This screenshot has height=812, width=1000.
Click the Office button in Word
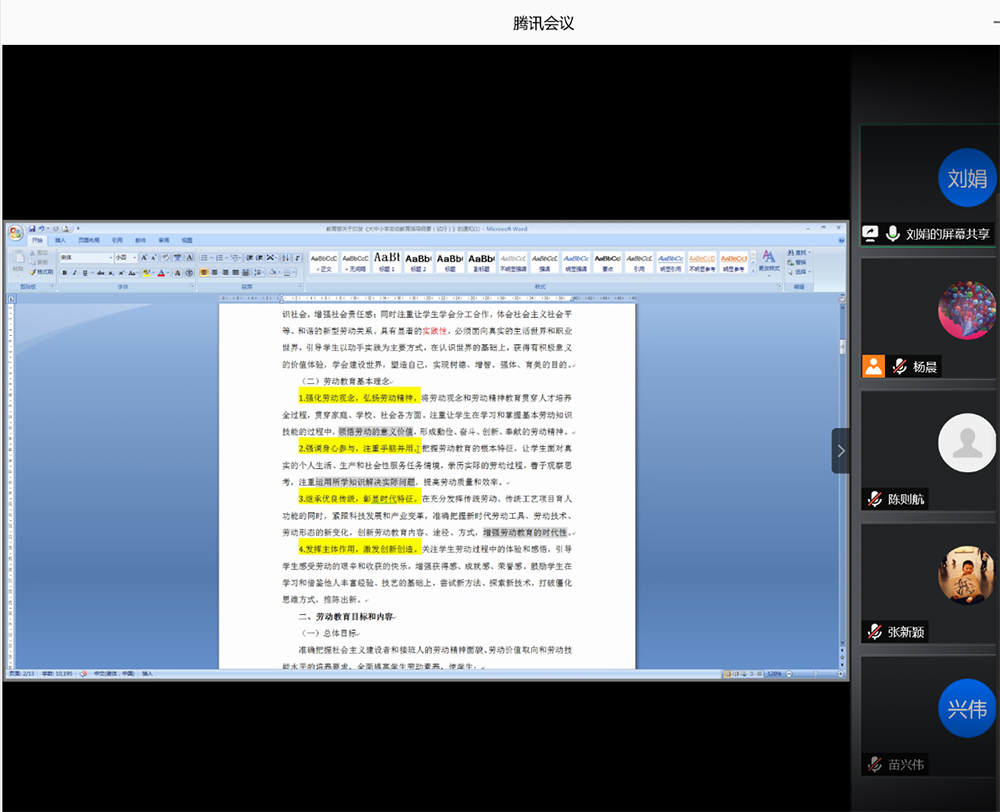click(15, 233)
